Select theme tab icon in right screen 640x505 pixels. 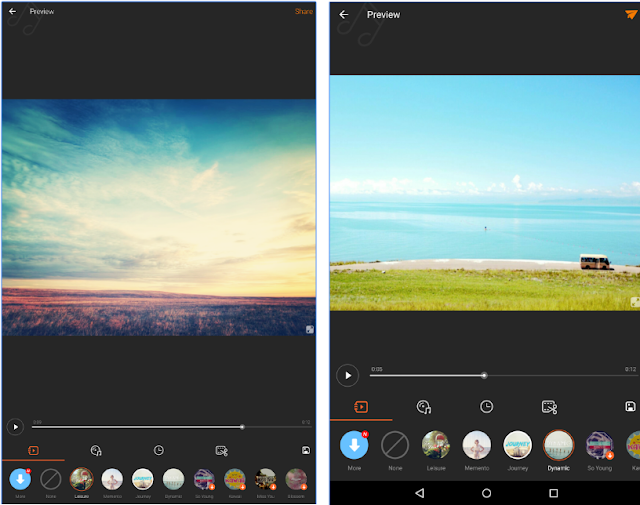361,407
